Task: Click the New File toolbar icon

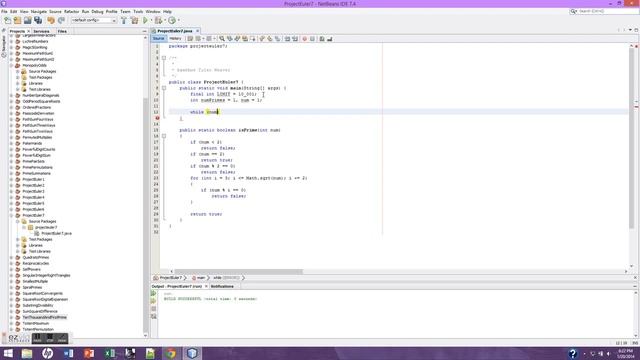Action: tap(7, 20)
